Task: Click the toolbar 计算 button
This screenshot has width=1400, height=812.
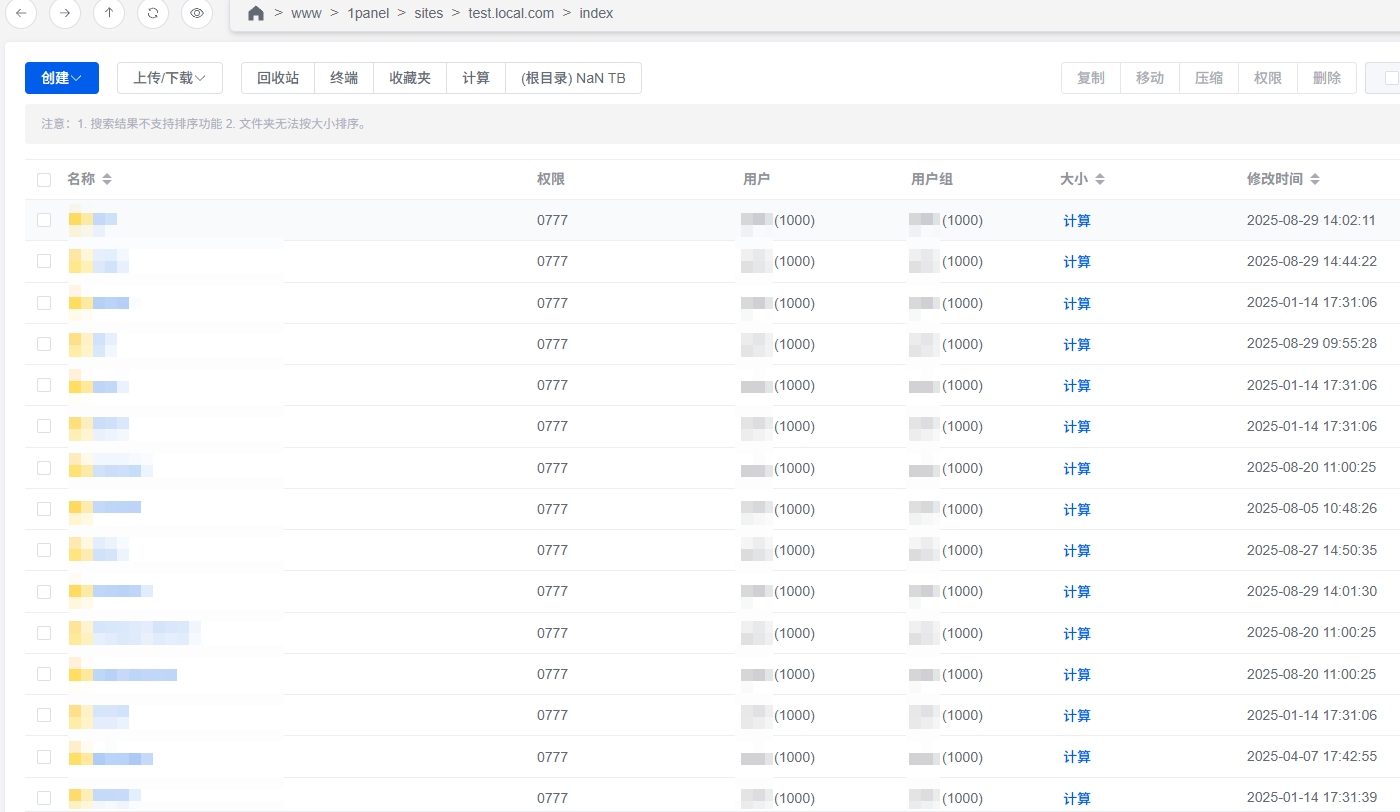Action: 476,78
